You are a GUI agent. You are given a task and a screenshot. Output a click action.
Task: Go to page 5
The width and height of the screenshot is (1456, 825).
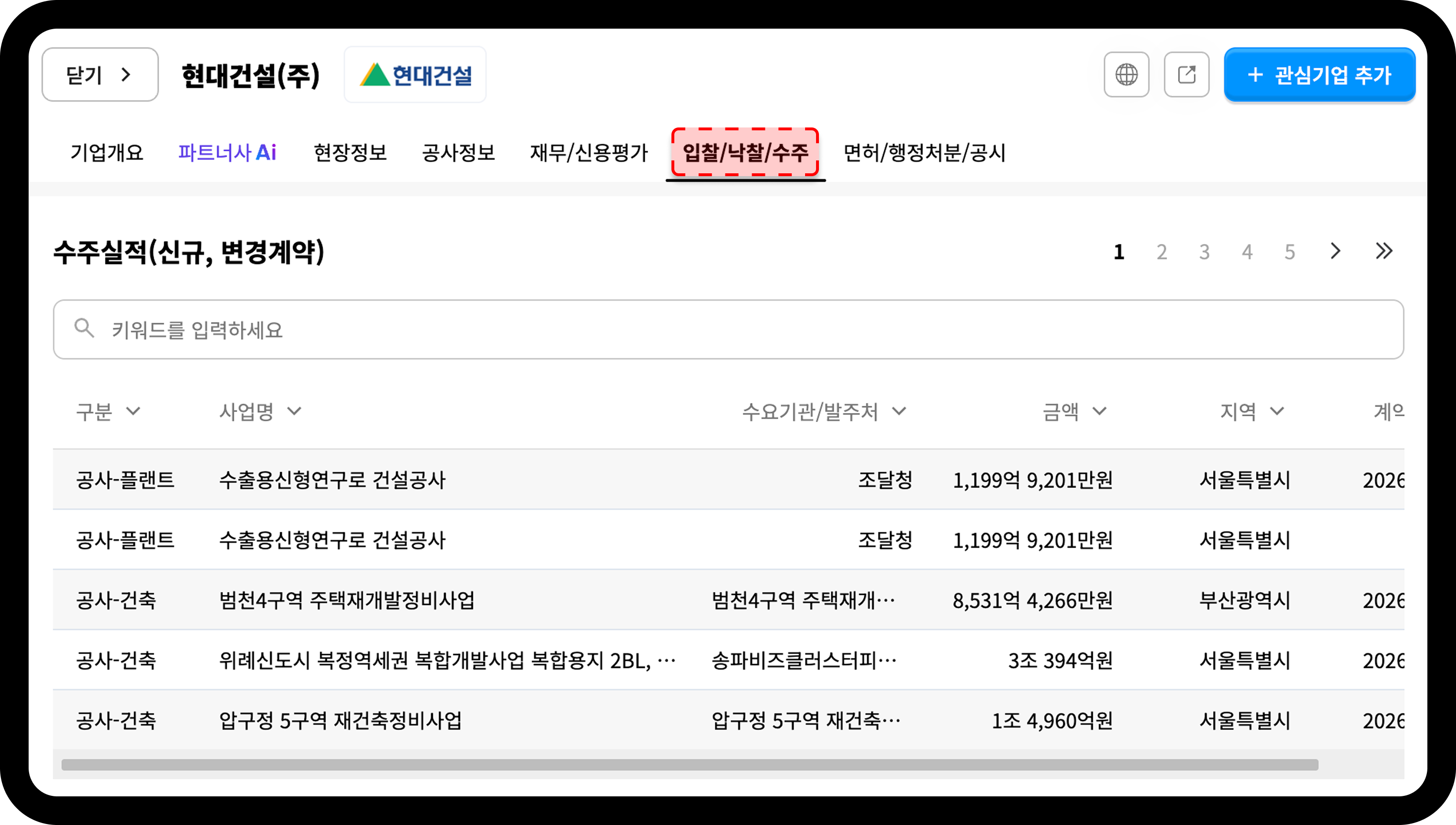pos(1289,252)
